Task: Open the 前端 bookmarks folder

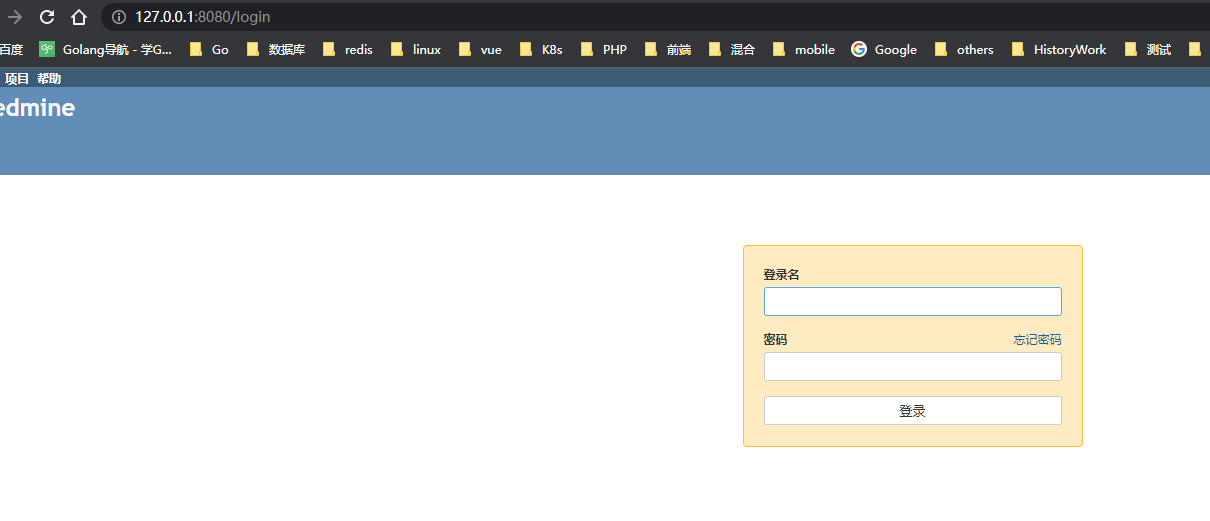Action: (667, 49)
